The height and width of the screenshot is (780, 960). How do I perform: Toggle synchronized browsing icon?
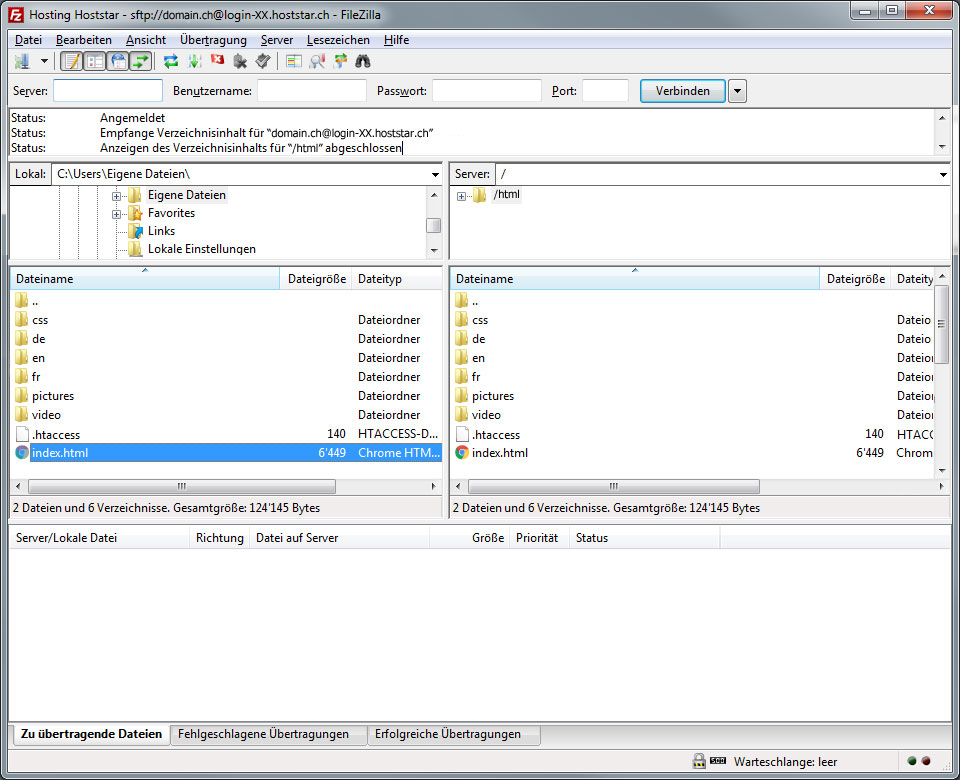click(340, 61)
